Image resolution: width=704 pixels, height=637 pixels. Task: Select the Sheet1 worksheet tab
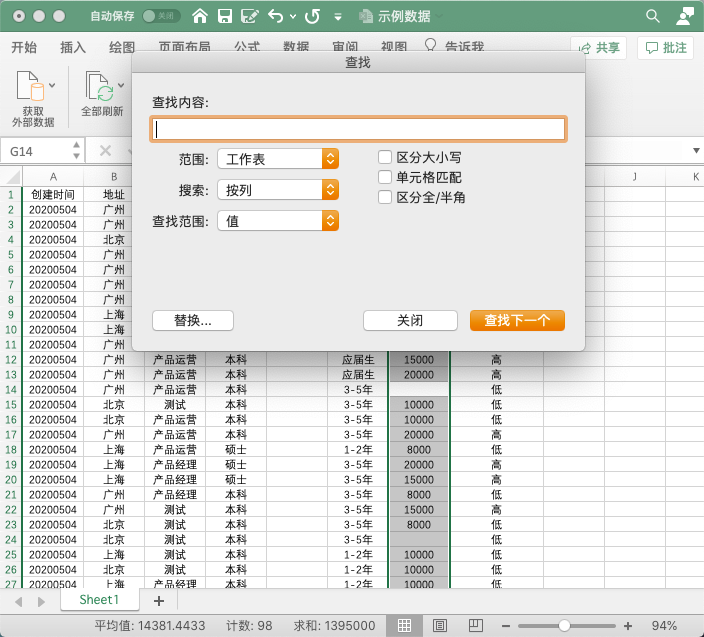[99, 600]
